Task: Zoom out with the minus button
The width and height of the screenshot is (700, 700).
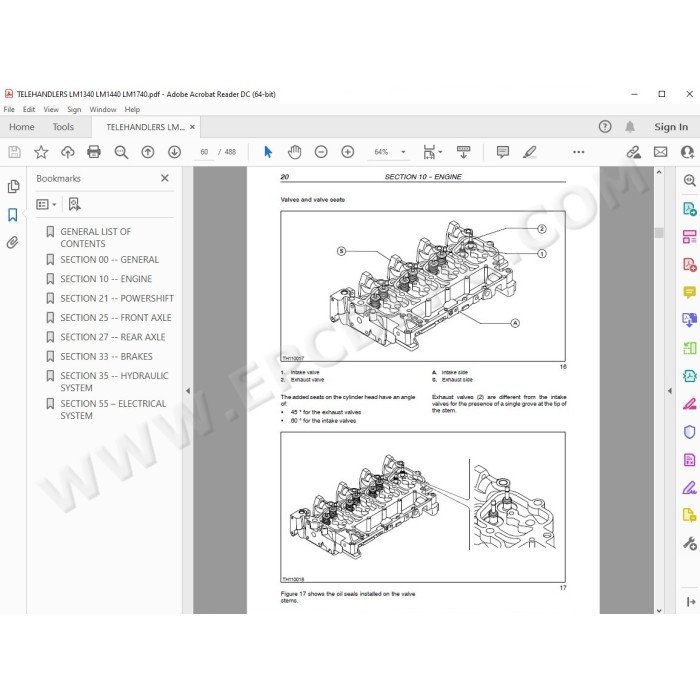Action: tap(321, 152)
